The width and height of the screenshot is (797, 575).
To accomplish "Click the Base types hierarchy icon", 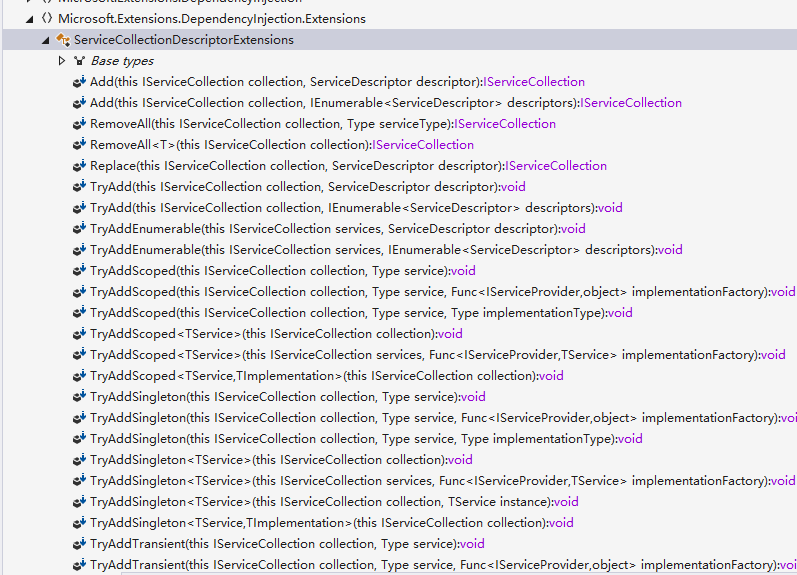I will coord(79,61).
